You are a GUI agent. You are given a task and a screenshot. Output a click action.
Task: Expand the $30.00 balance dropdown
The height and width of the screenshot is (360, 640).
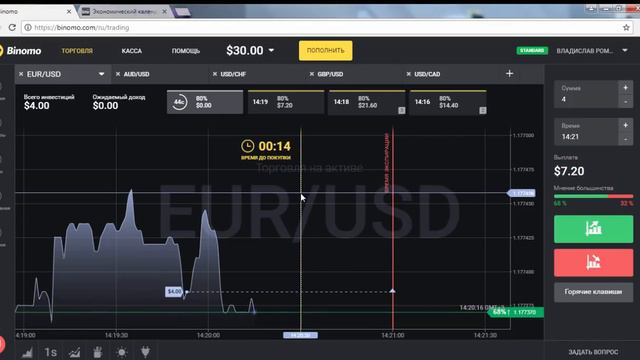[271, 51]
